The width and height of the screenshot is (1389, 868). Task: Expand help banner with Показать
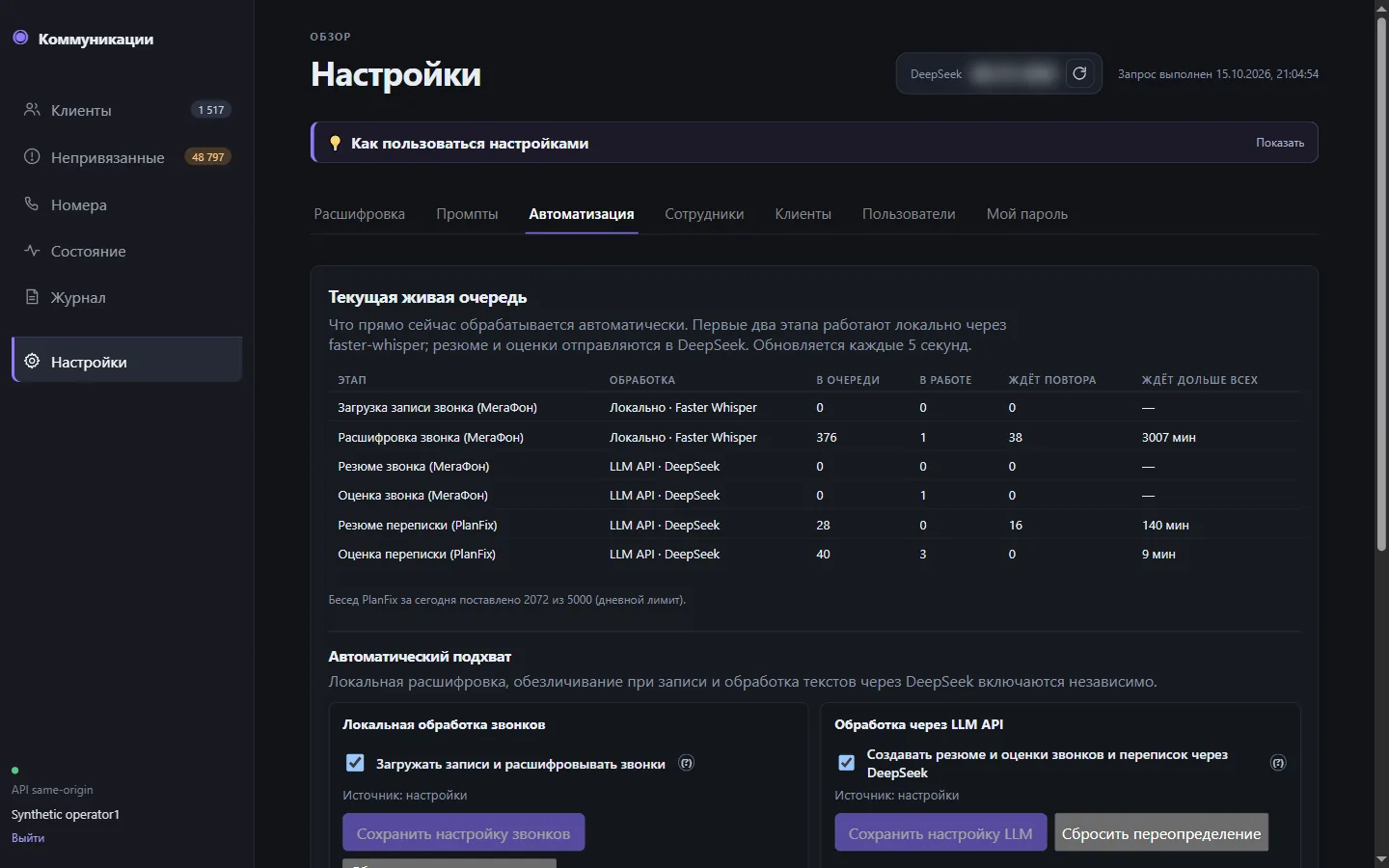[1279, 143]
